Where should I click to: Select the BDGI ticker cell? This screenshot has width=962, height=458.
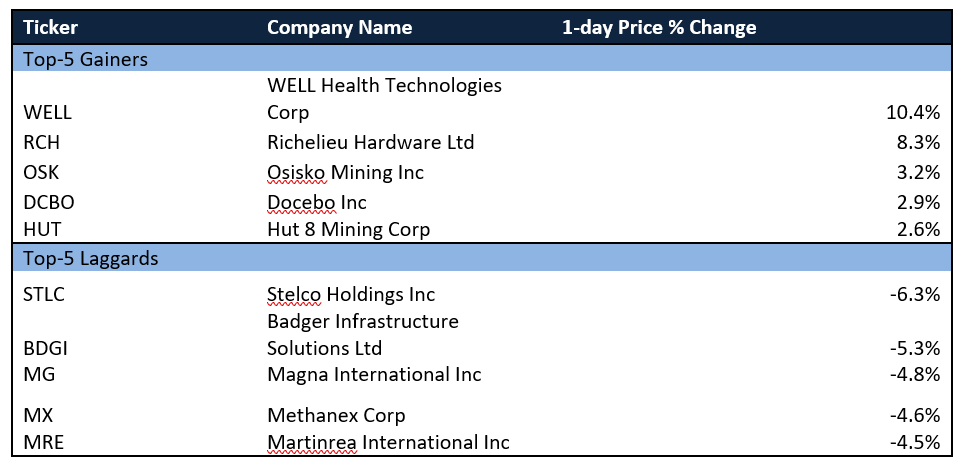(45, 348)
